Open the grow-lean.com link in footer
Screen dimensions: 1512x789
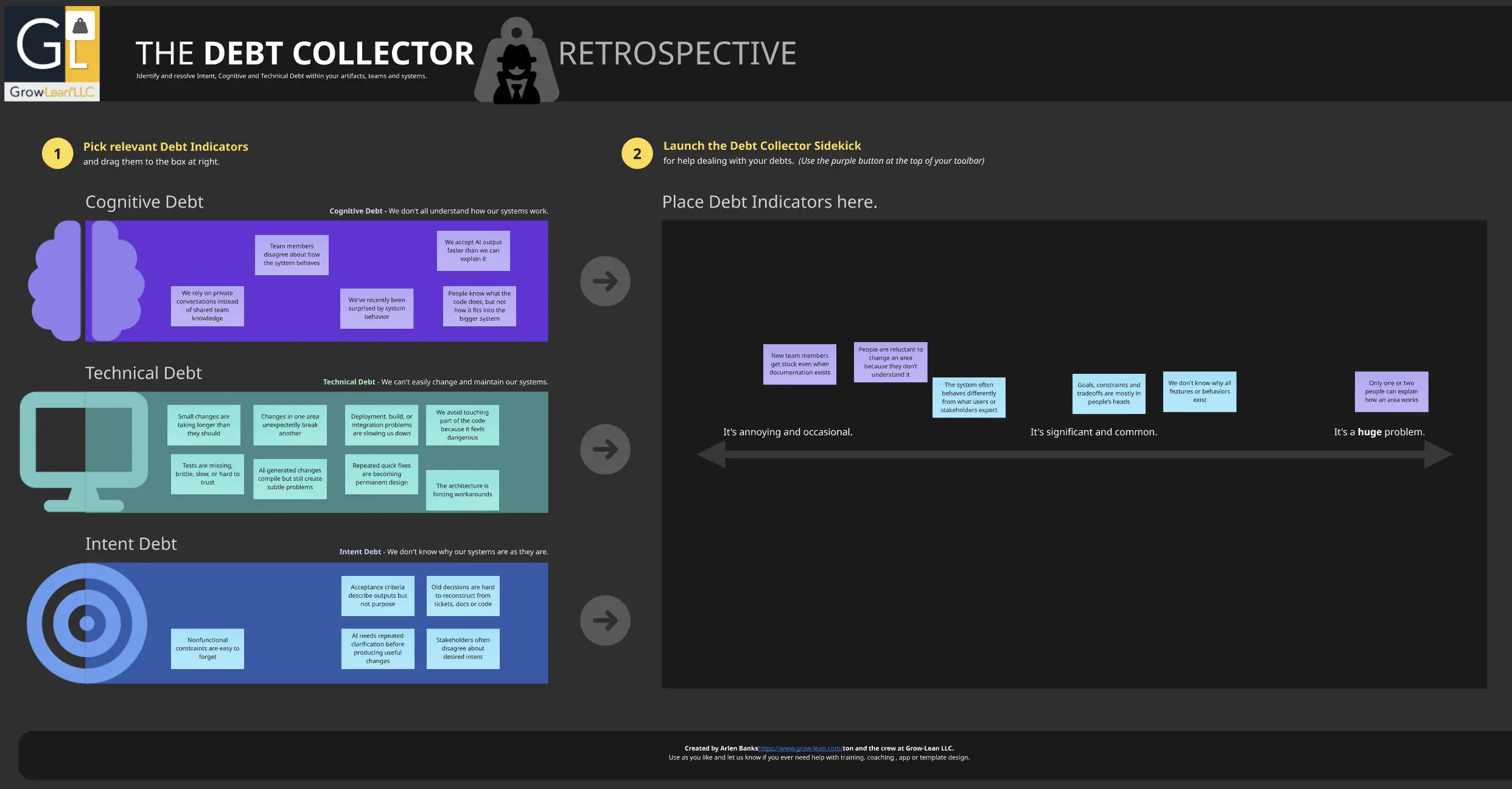click(x=800, y=748)
